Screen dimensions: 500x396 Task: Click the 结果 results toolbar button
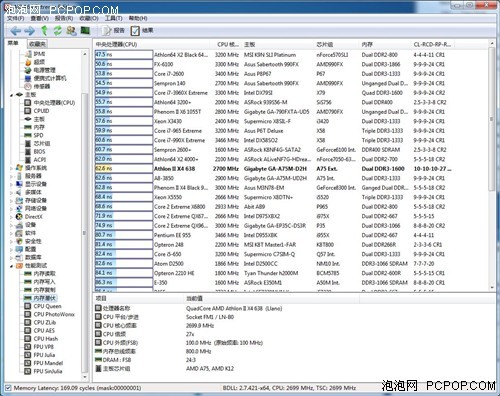tap(142, 31)
